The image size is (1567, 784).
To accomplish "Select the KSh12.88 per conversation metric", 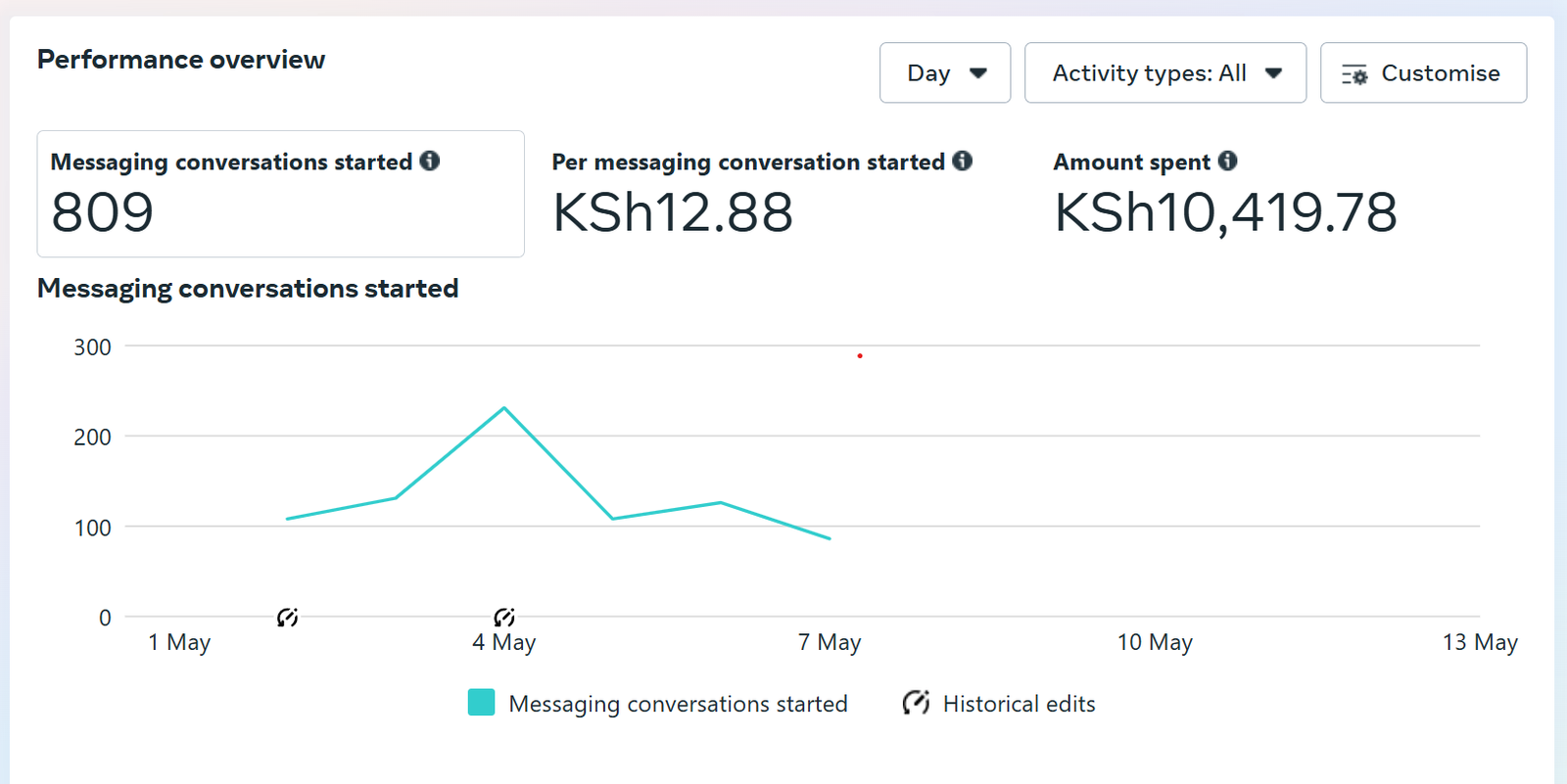I will click(673, 212).
